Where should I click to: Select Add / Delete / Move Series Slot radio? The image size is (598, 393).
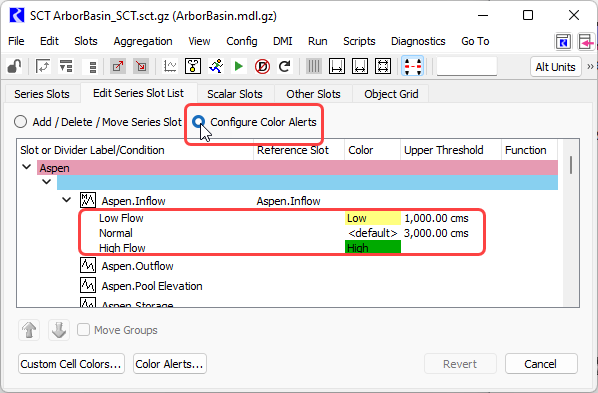20,122
